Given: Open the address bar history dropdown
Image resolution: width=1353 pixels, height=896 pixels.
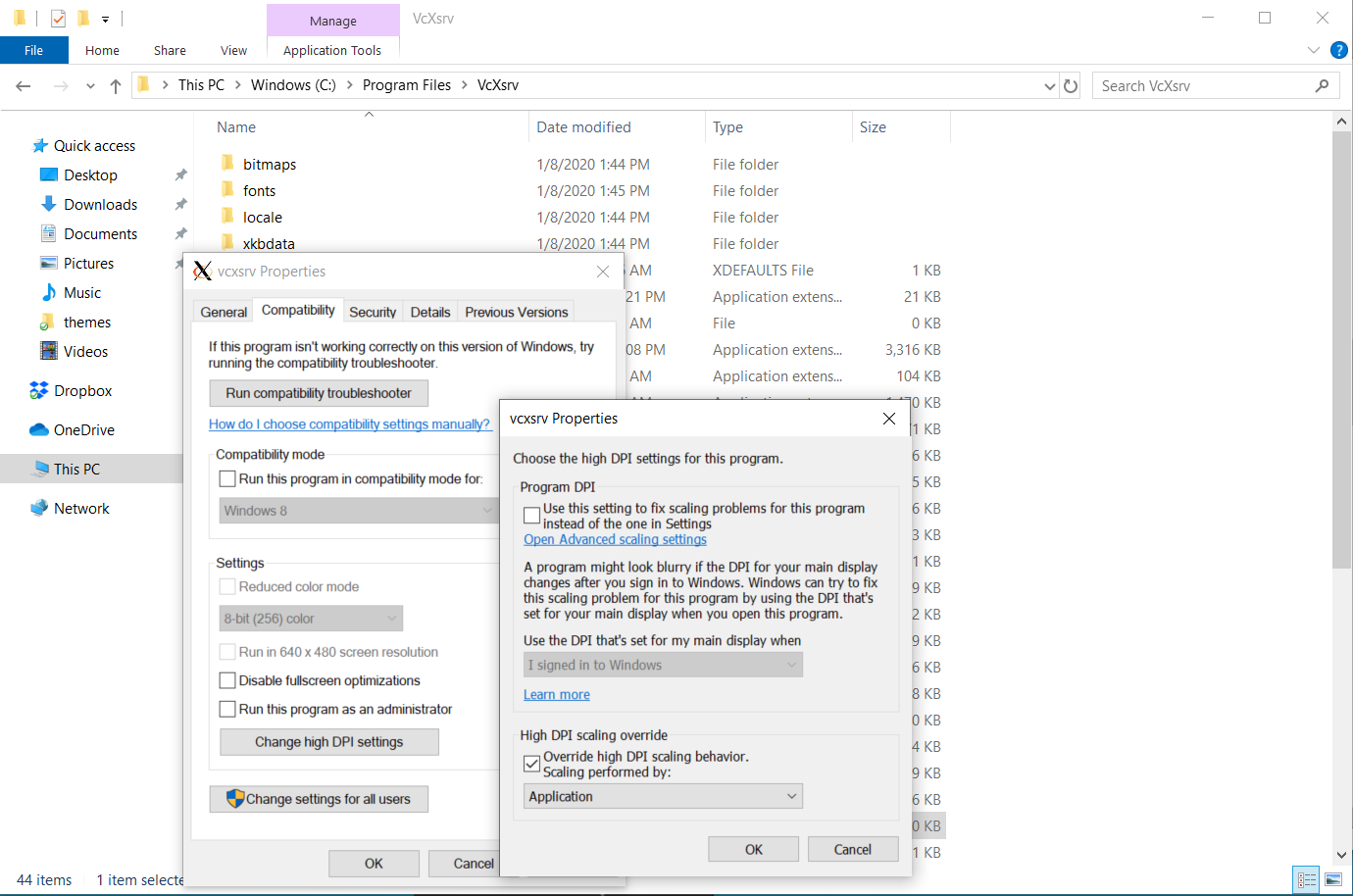Looking at the screenshot, I should (x=1050, y=86).
